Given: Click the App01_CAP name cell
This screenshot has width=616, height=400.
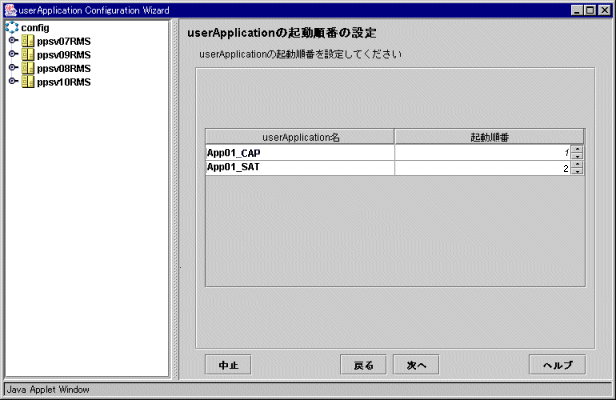Looking at the screenshot, I should coord(300,153).
